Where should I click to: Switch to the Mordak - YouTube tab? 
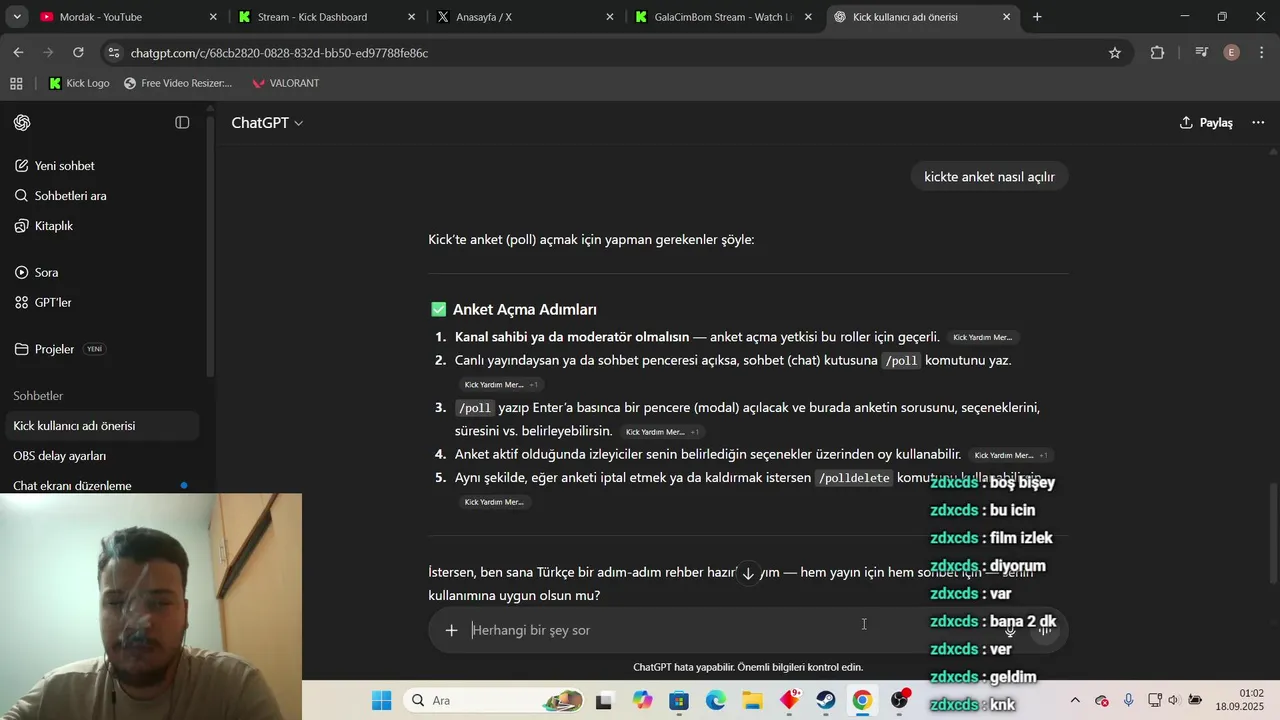pos(127,17)
